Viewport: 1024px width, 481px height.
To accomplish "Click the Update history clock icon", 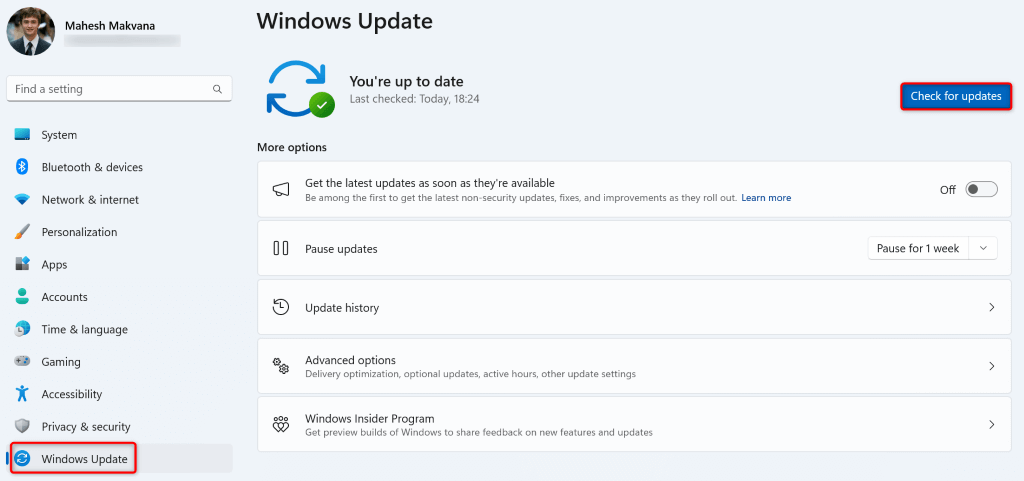I will tap(281, 307).
